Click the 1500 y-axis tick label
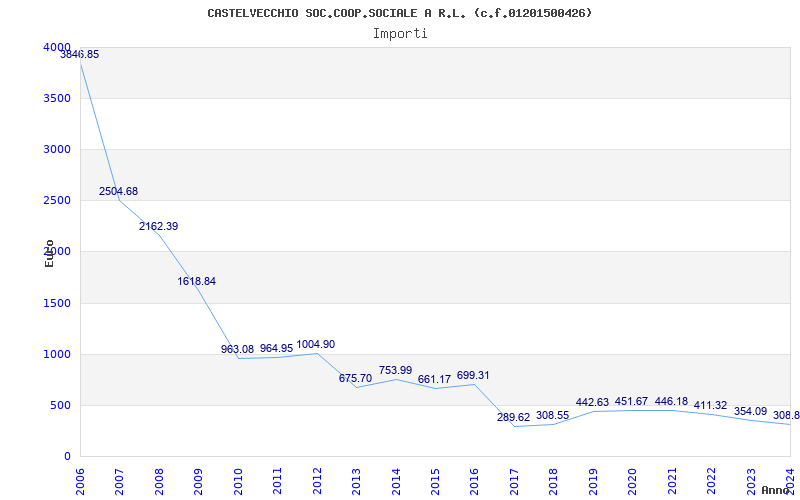Screen dimensions: 800x500 tap(55, 303)
